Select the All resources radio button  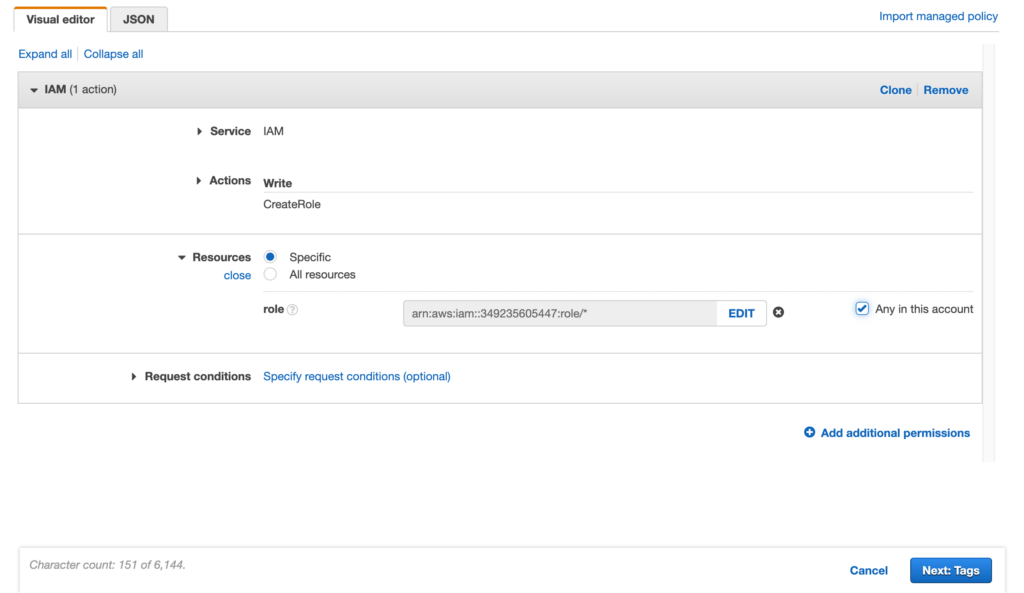(x=270, y=274)
